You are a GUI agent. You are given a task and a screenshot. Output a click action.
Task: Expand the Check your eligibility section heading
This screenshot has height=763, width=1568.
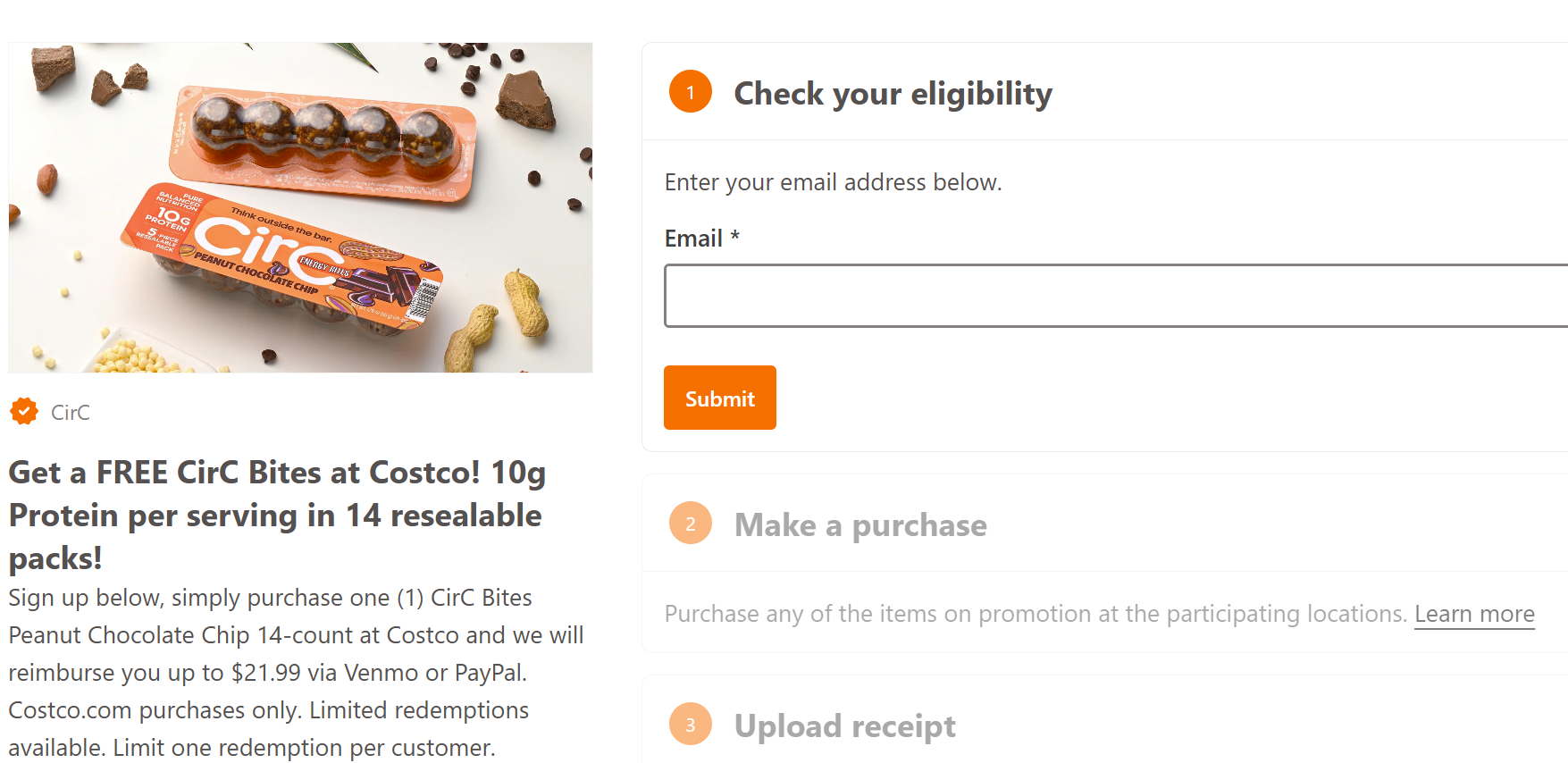coord(893,93)
